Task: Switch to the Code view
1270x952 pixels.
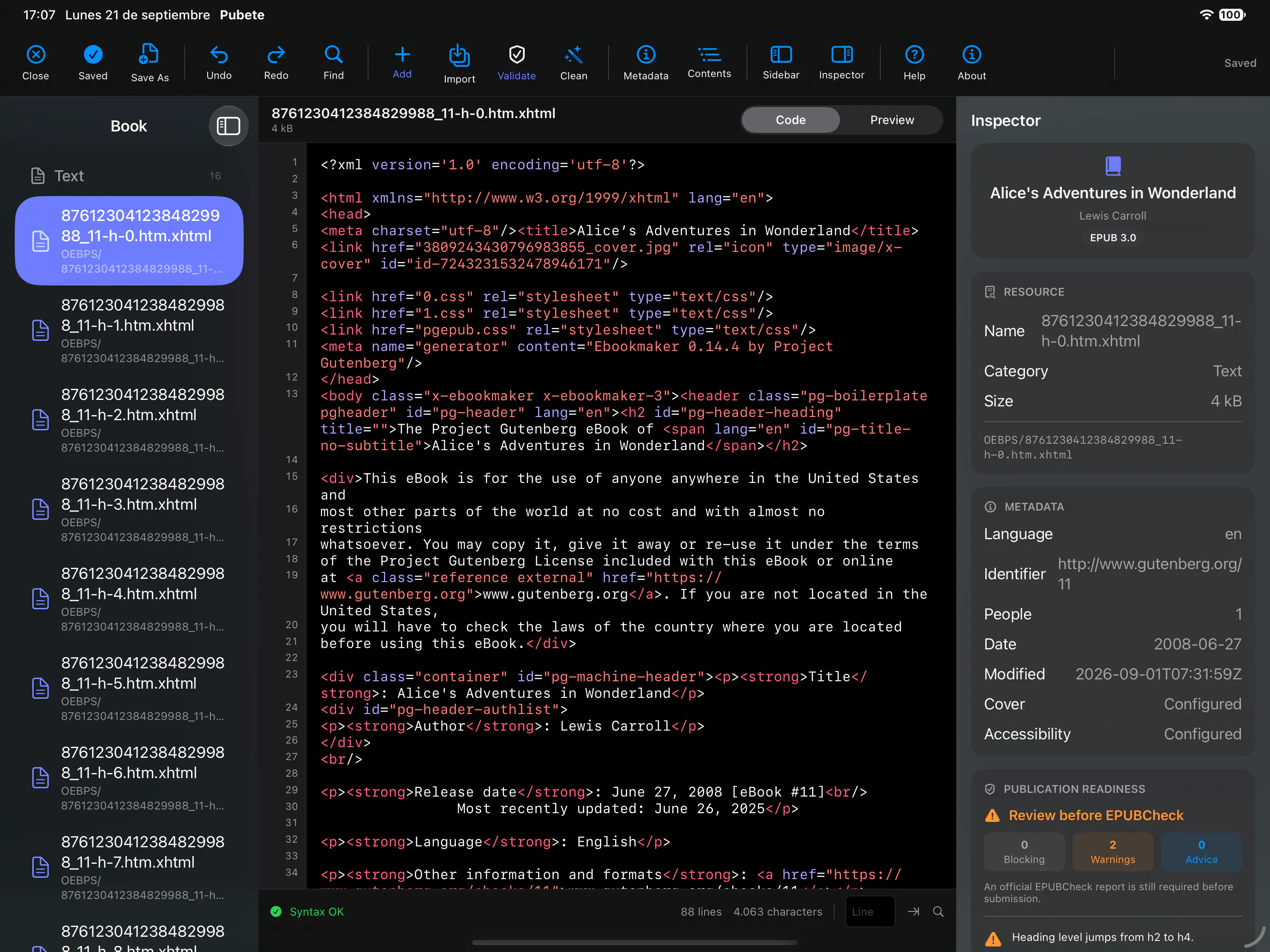Action: coord(791,120)
